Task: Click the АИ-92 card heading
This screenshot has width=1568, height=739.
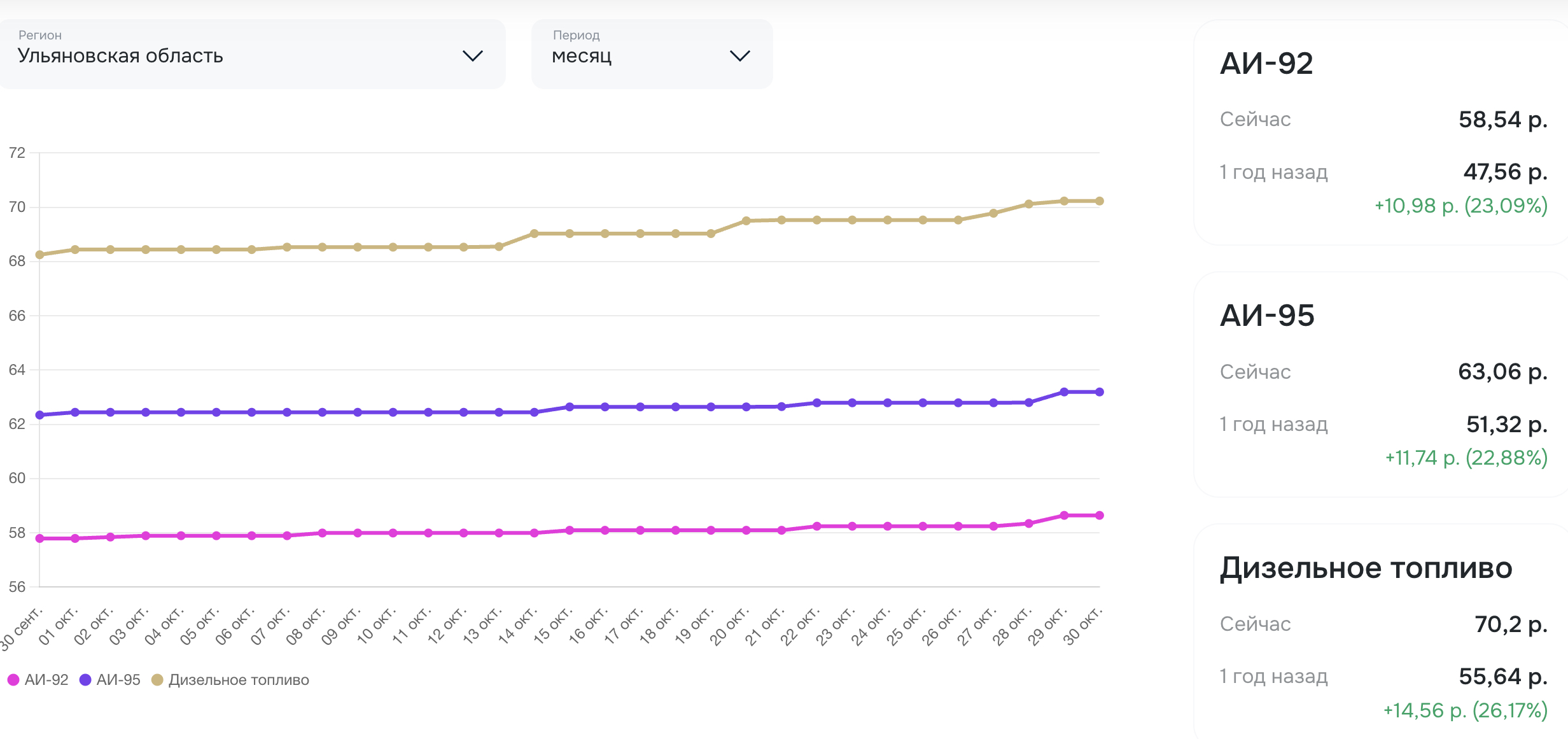Action: click(x=1266, y=64)
